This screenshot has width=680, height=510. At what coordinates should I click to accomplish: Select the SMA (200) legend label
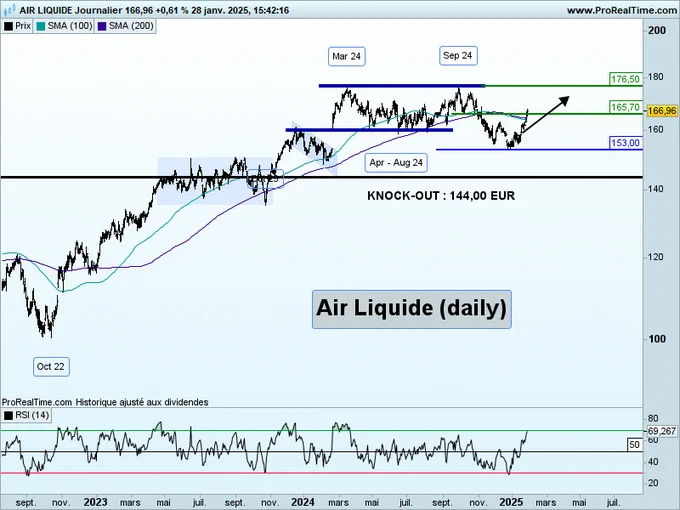(131, 26)
